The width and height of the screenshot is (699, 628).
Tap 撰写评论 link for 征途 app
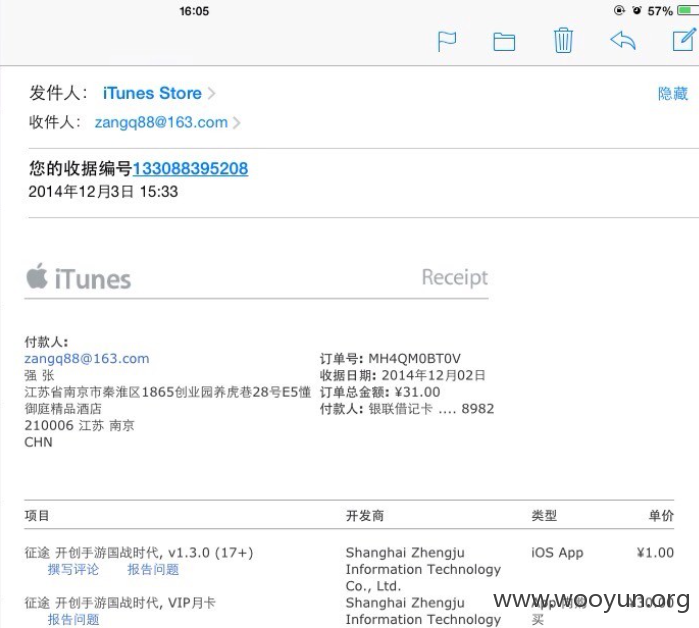tap(73, 569)
